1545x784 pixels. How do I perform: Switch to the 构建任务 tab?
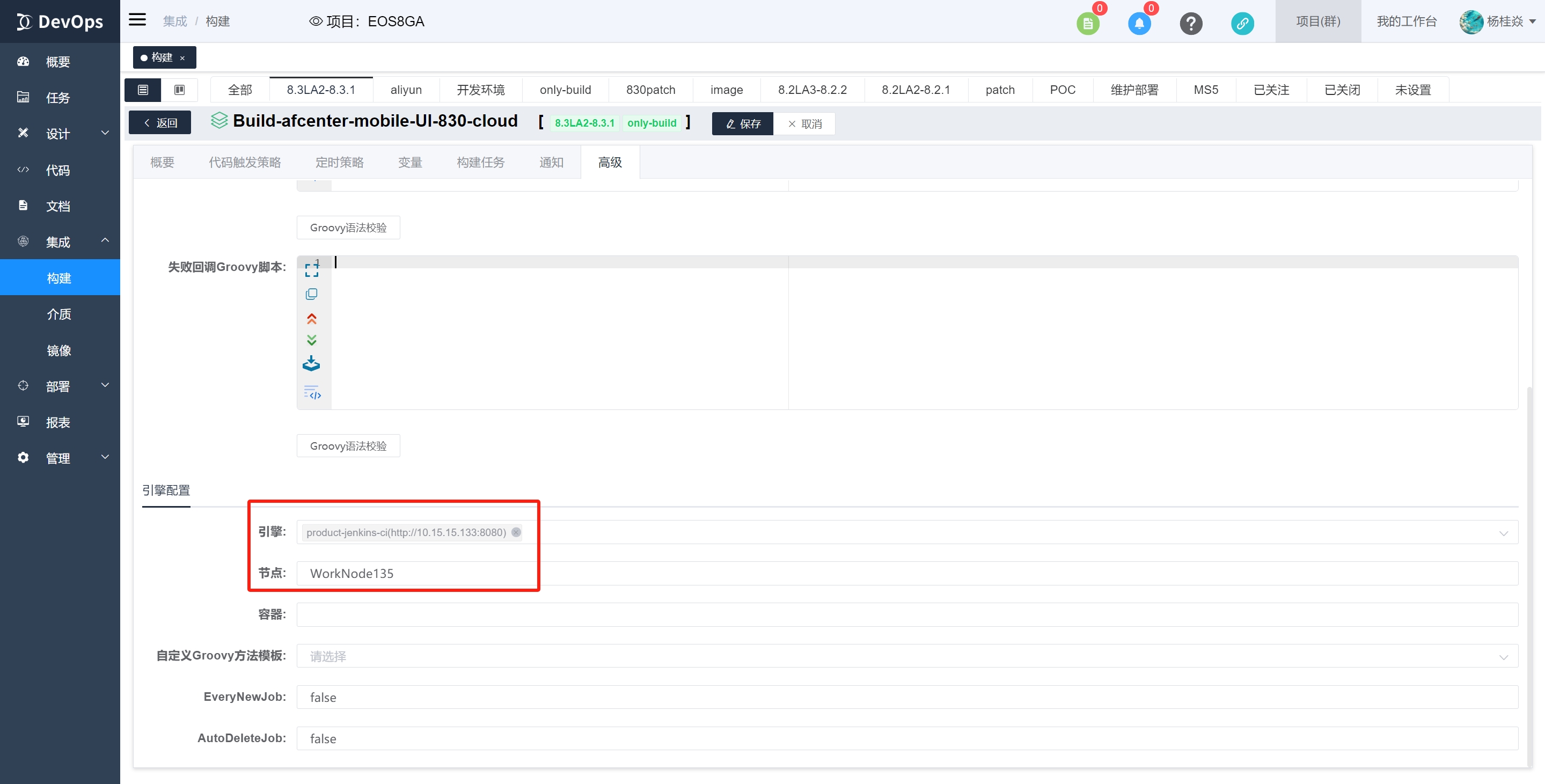point(480,163)
